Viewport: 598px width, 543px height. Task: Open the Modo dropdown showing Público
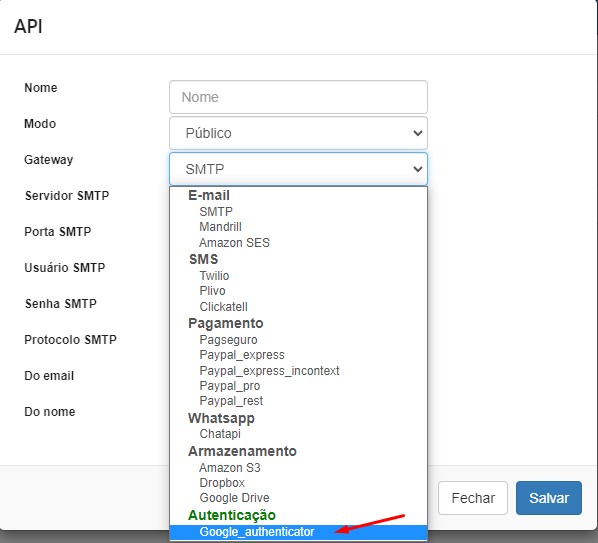point(298,133)
